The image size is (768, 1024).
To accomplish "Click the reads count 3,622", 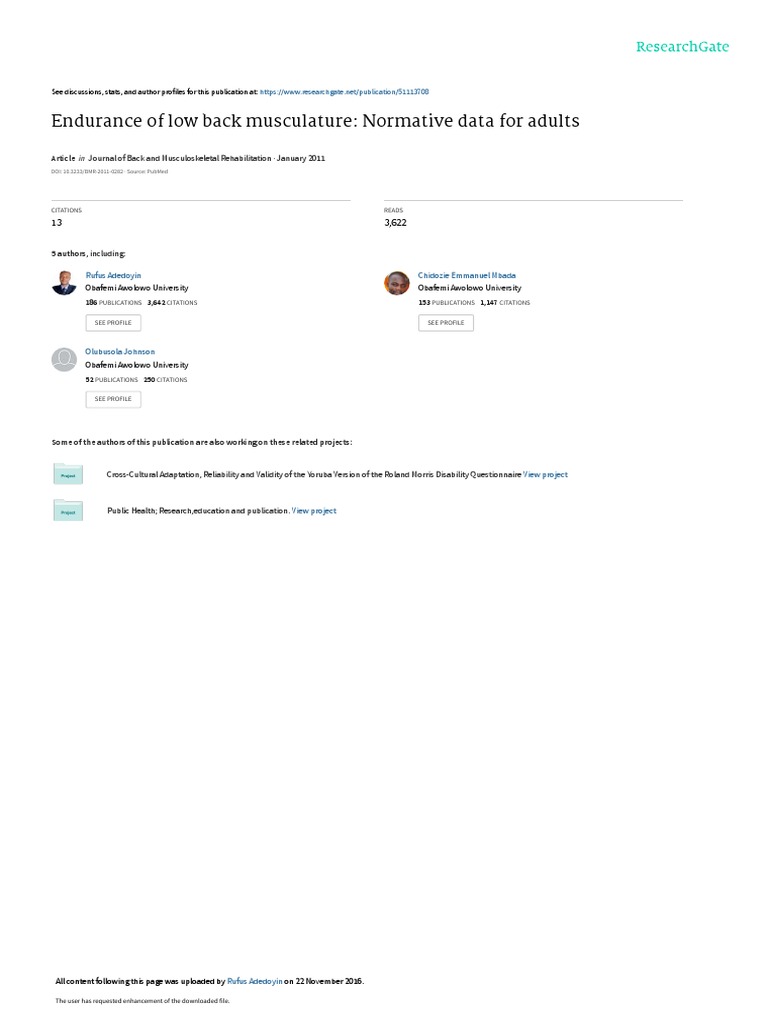I will 395,223.
